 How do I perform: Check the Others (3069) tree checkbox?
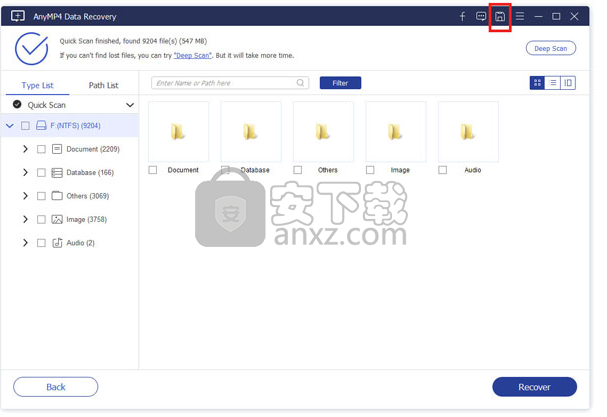[41, 196]
